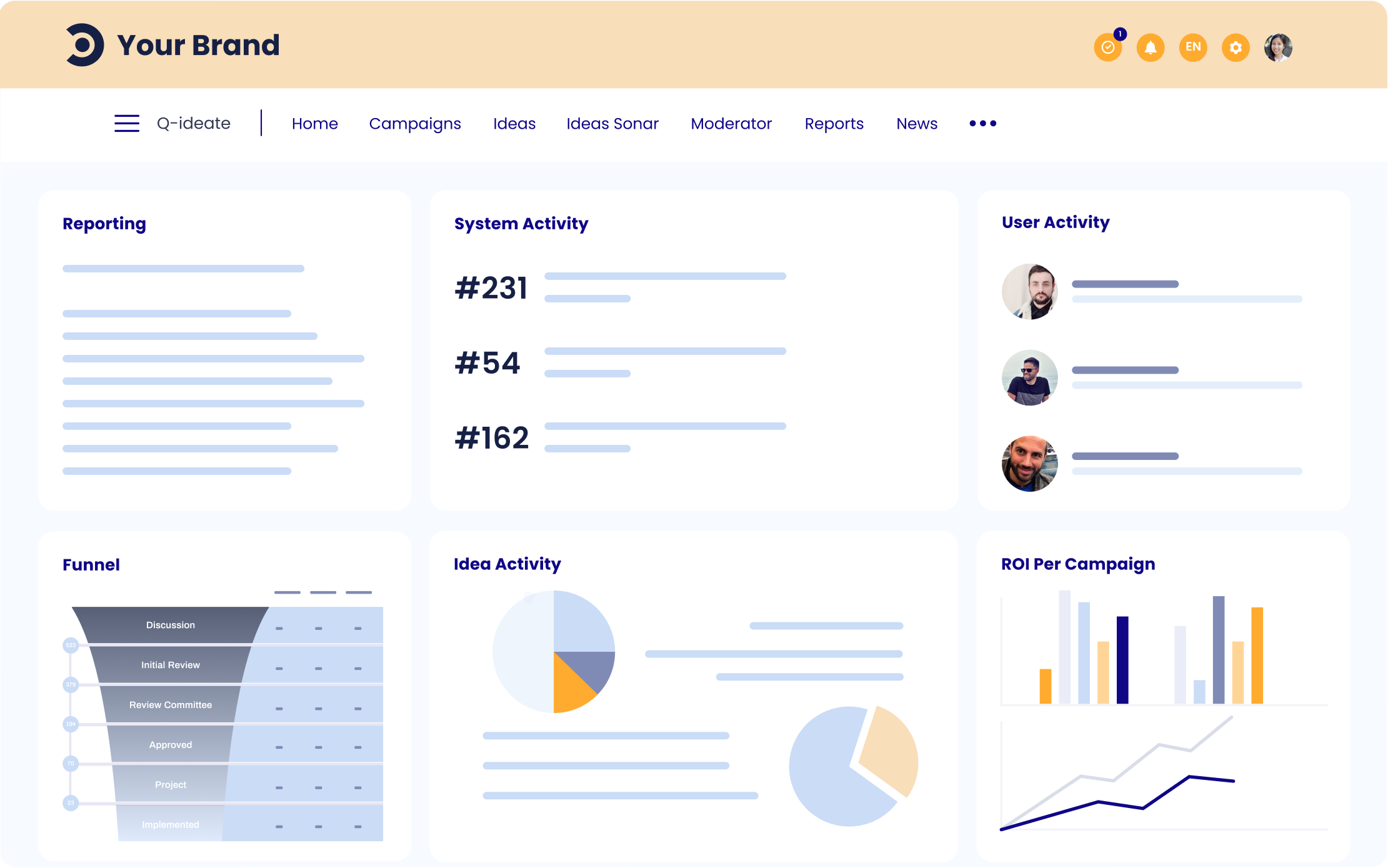Click the #231 System Activity entry
The image size is (1388, 868).
(491, 288)
